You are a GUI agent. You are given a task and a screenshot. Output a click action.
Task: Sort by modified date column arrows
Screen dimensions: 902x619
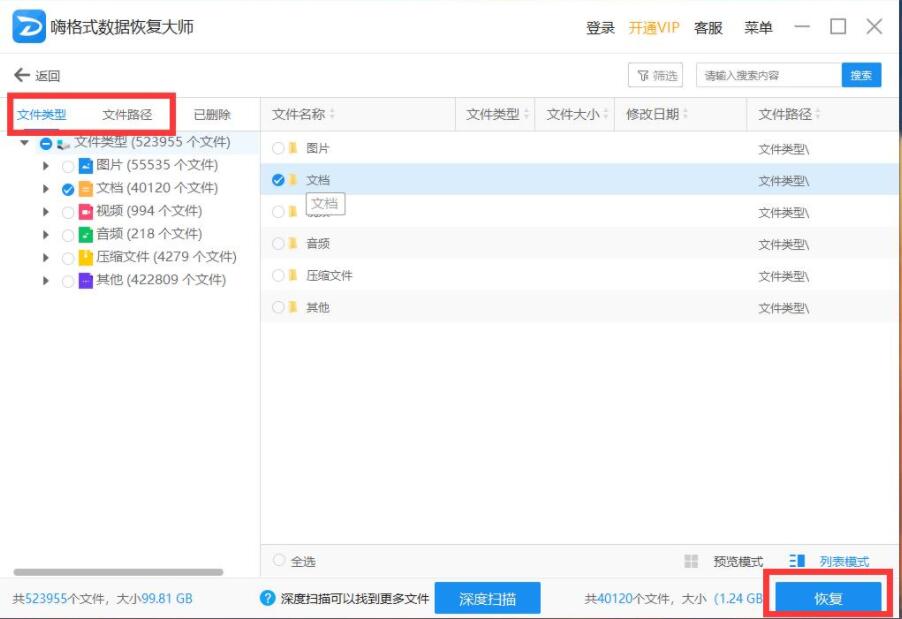pos(685,114)
